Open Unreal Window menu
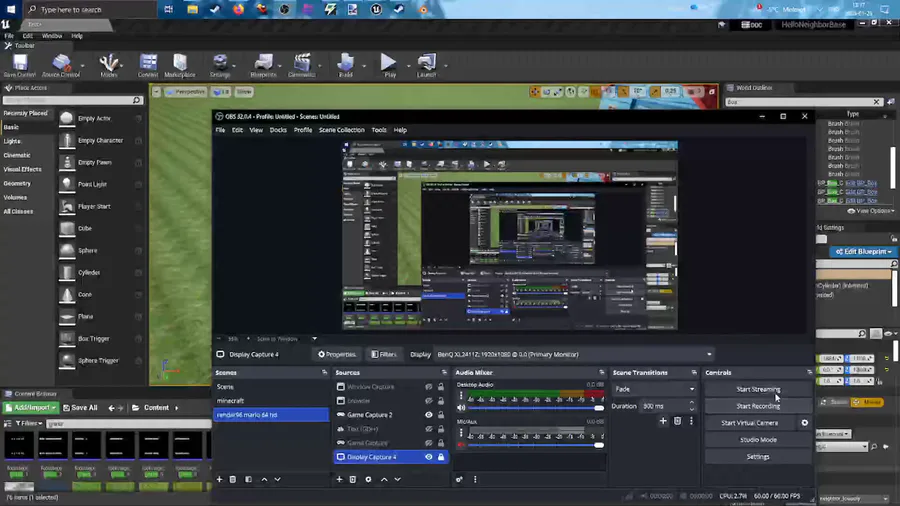 (52, 36)
